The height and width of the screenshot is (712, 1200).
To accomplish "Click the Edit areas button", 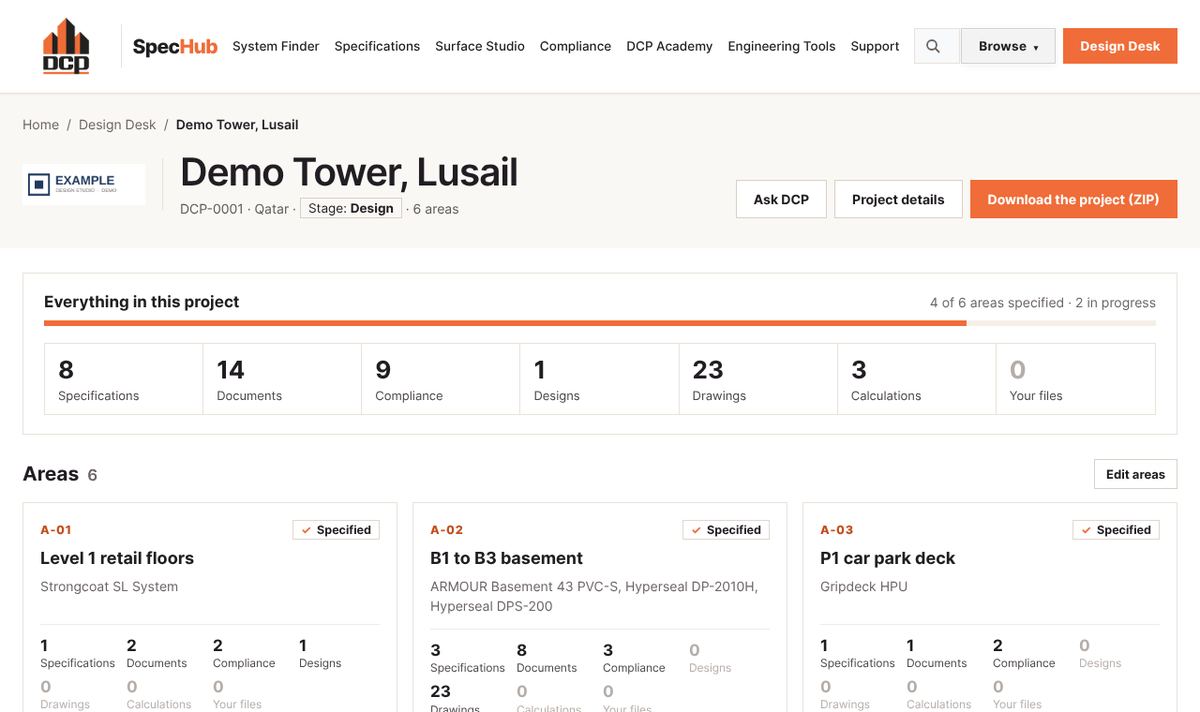I will coord(1135,474).
